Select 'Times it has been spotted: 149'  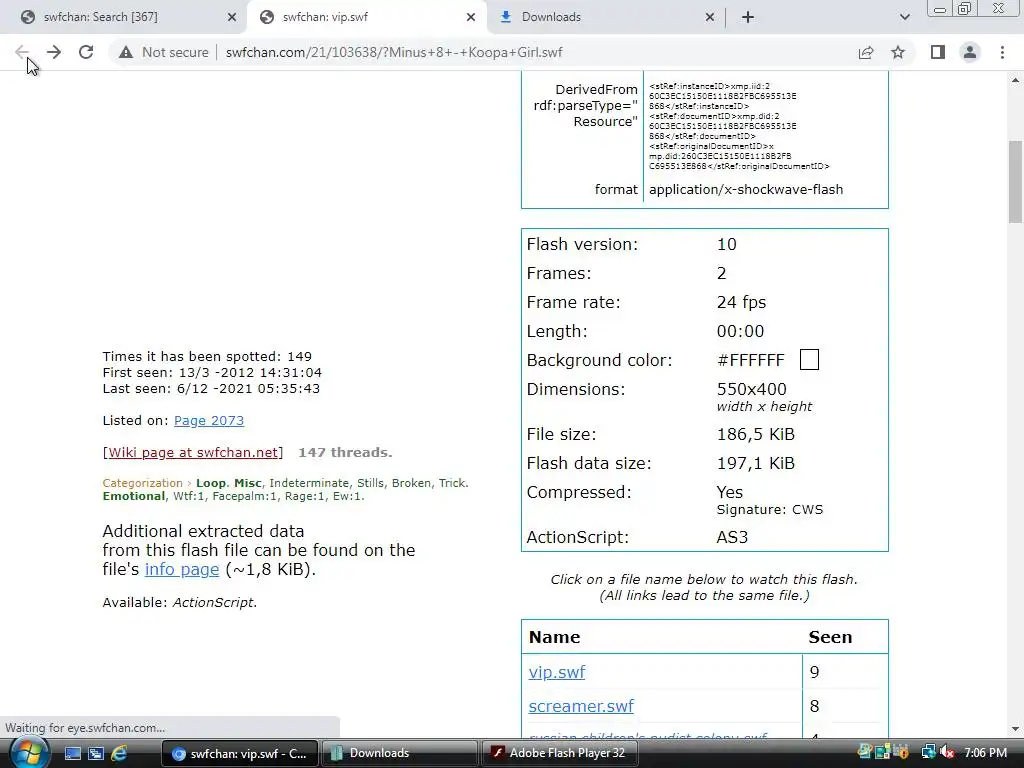pos(207,357)
